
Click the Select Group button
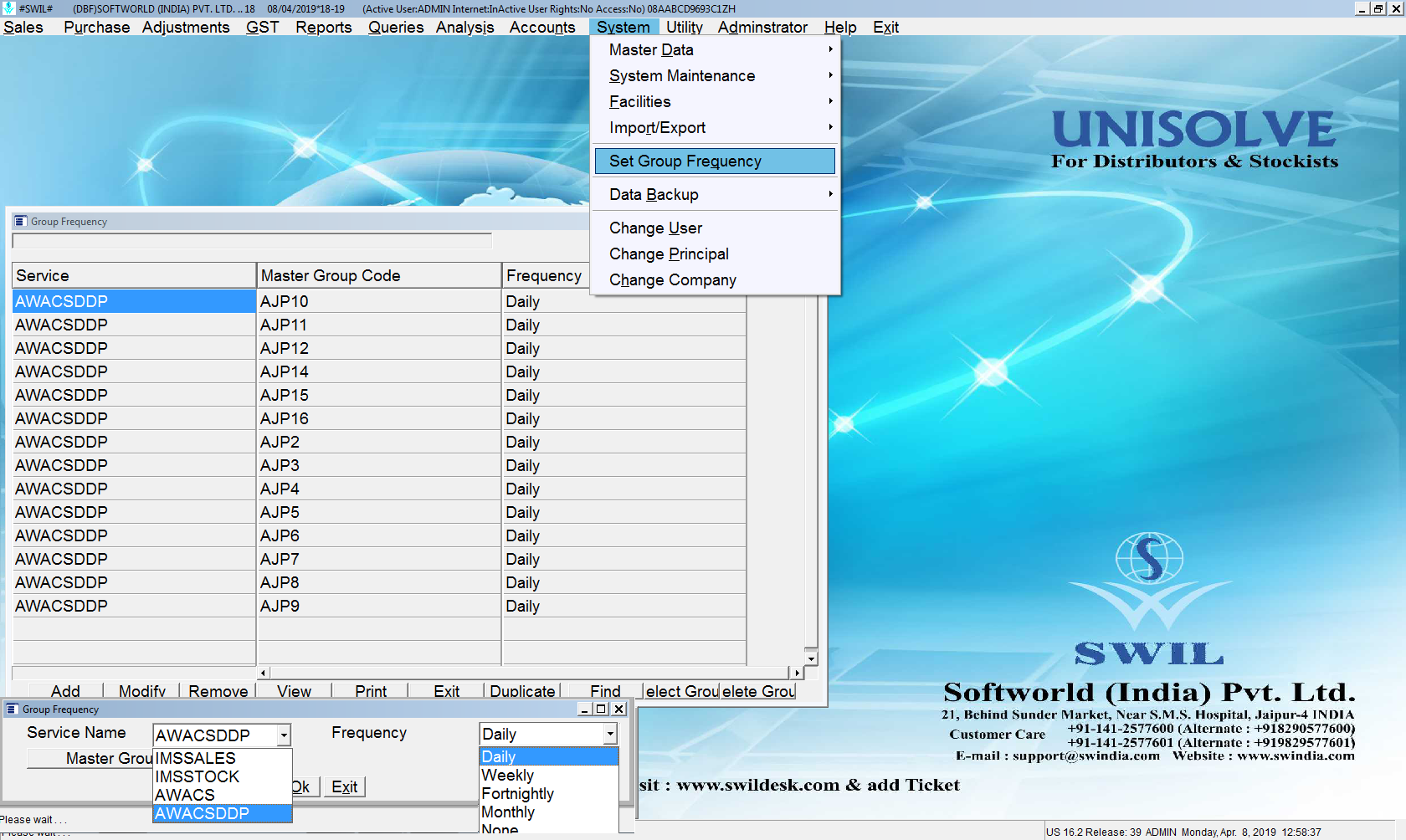click(681, 691)
